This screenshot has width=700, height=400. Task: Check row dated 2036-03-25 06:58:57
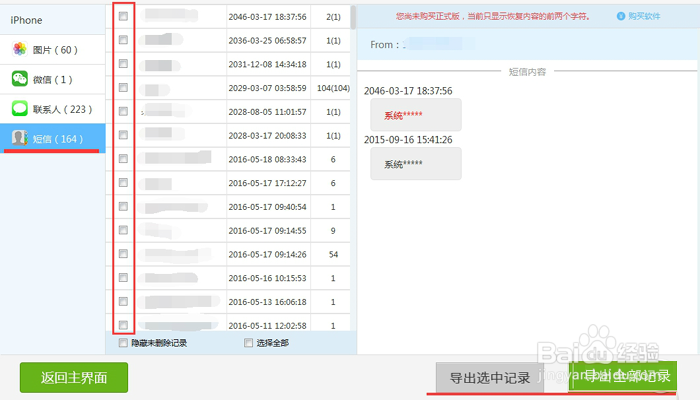[123, 40]
